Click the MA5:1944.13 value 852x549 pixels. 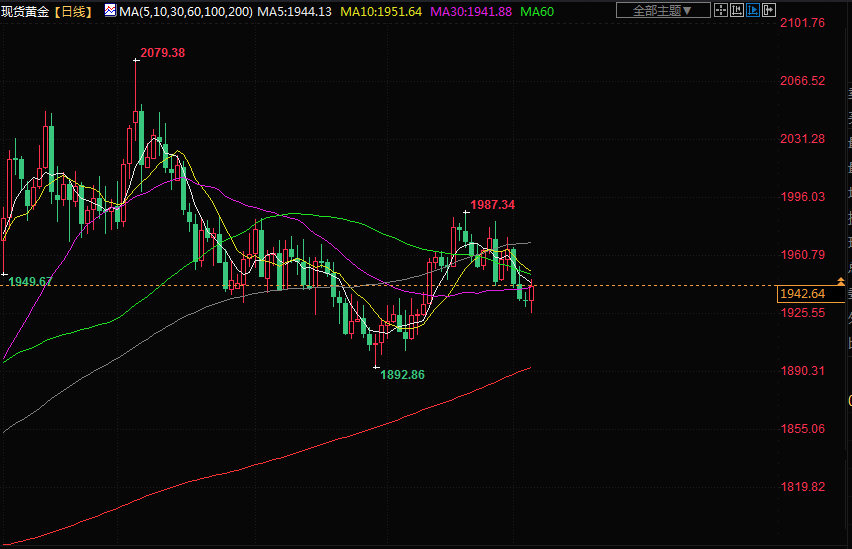pos(295,11)
